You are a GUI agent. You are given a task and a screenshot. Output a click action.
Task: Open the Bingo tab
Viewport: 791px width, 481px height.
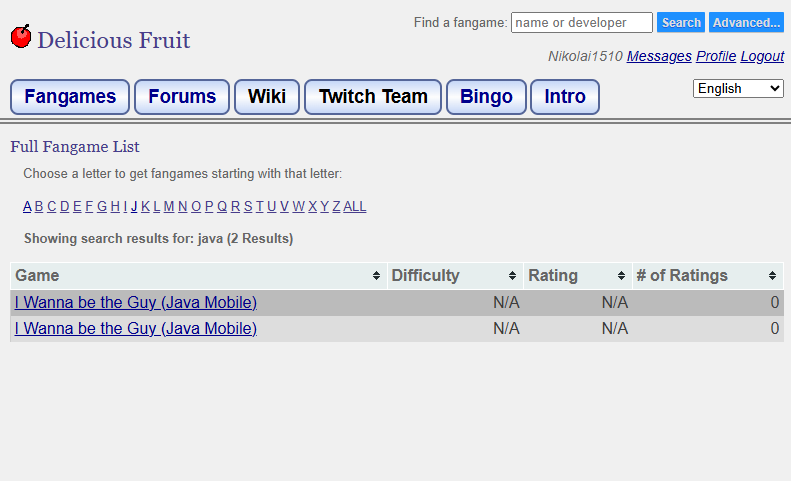[x=486, y=97]
